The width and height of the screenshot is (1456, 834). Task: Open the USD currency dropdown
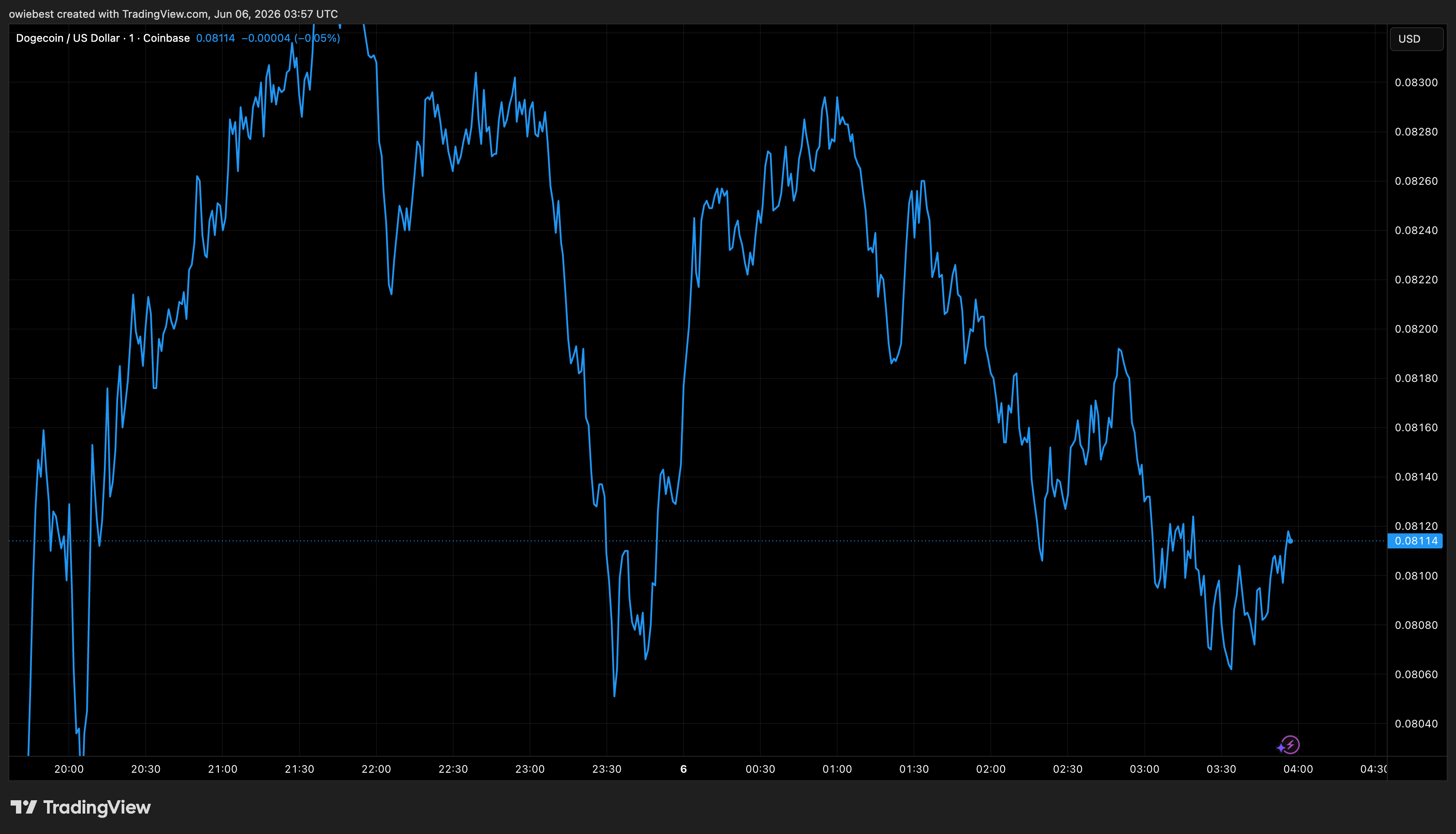click(1416, 39)
